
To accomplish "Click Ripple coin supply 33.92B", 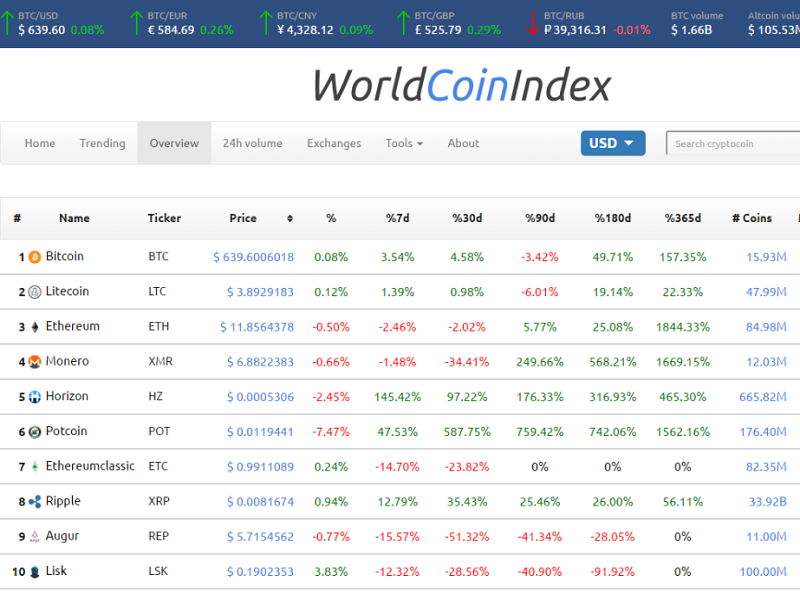I will tap(767, 502).
